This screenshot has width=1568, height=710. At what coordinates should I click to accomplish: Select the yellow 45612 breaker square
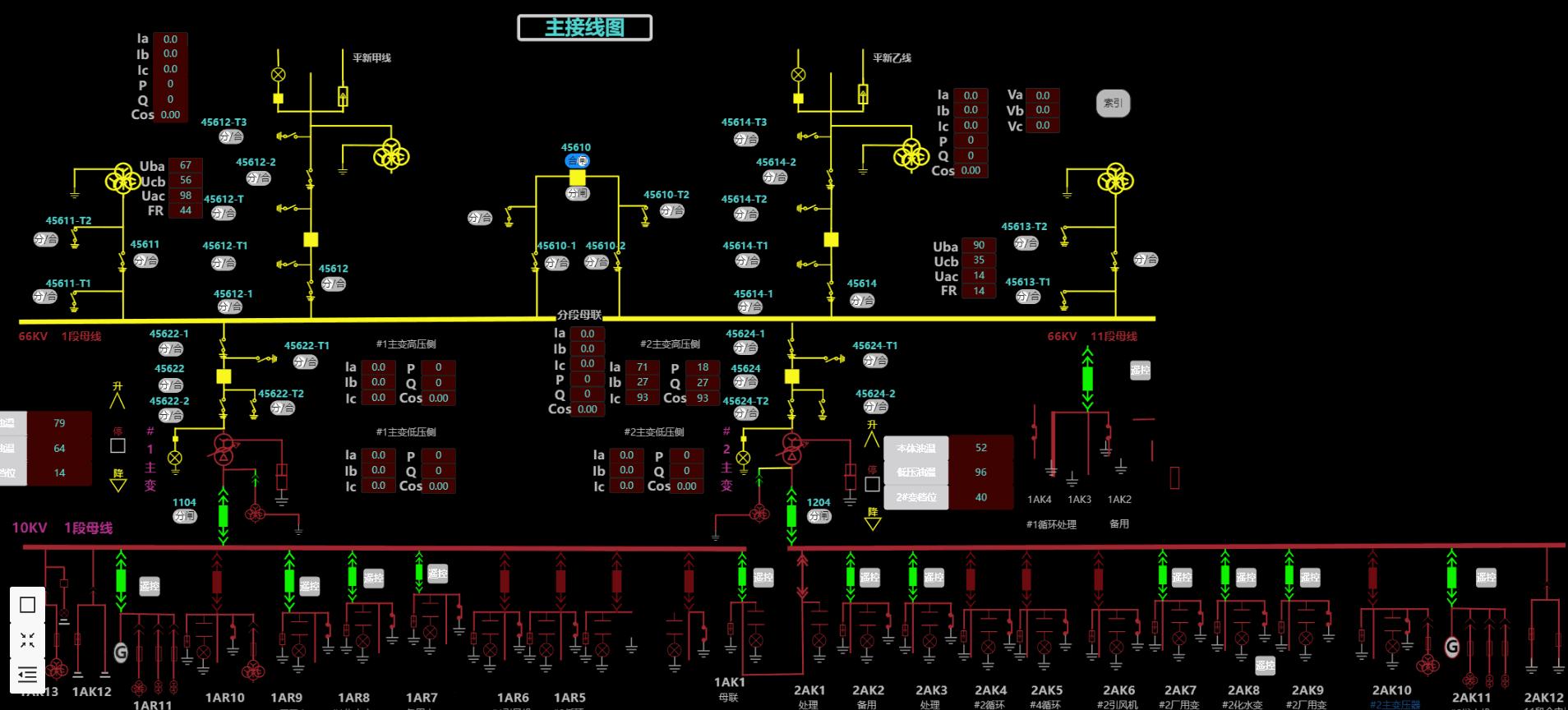pyautogui.click(x=311, y=240)
